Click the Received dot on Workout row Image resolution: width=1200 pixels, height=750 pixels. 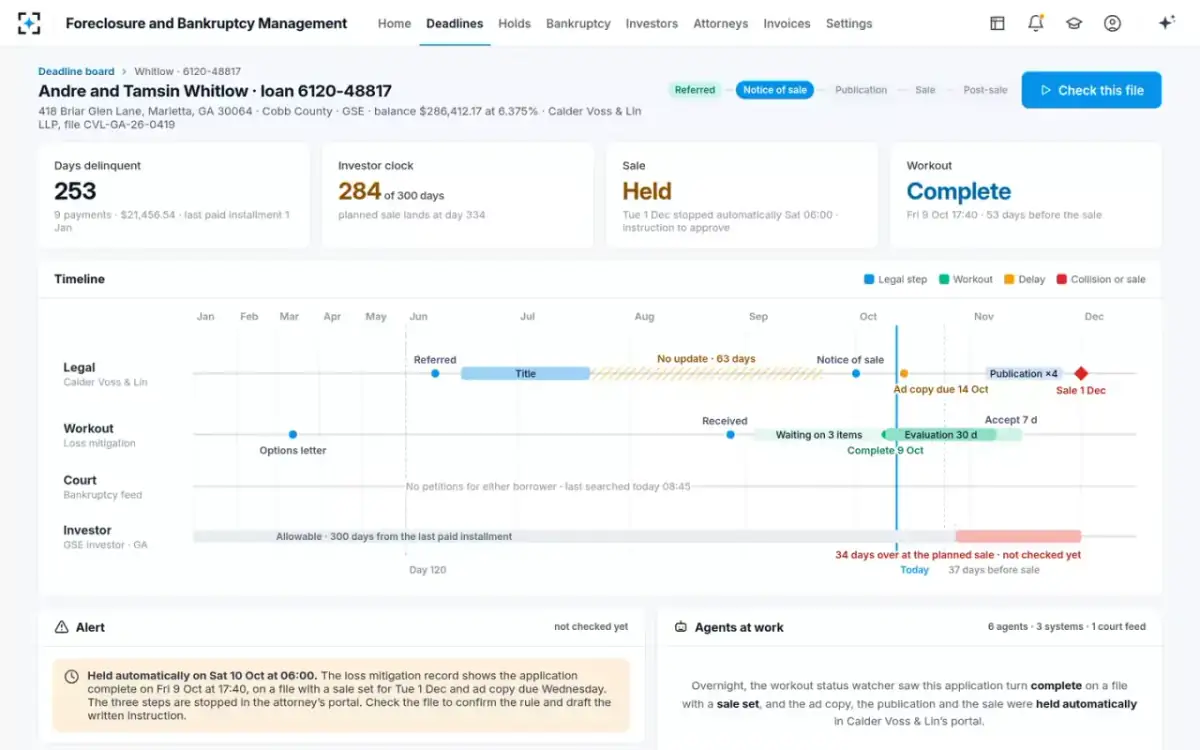pyautogui.click(x=730, y=435)
